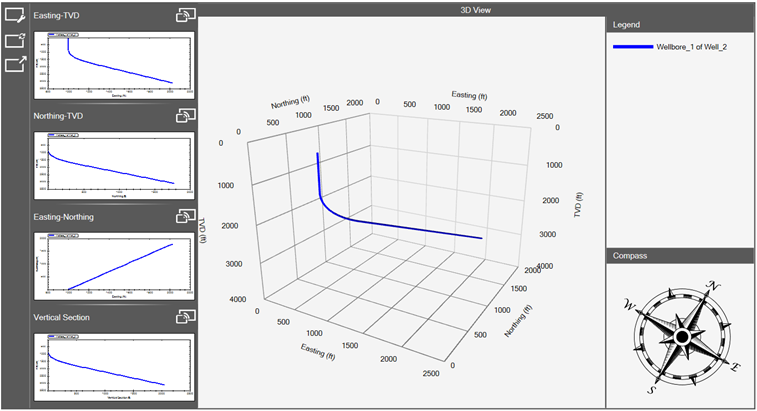Open plot settings wrench icon
This screenshot has height=411, width=757.
(x=16, y=16)
